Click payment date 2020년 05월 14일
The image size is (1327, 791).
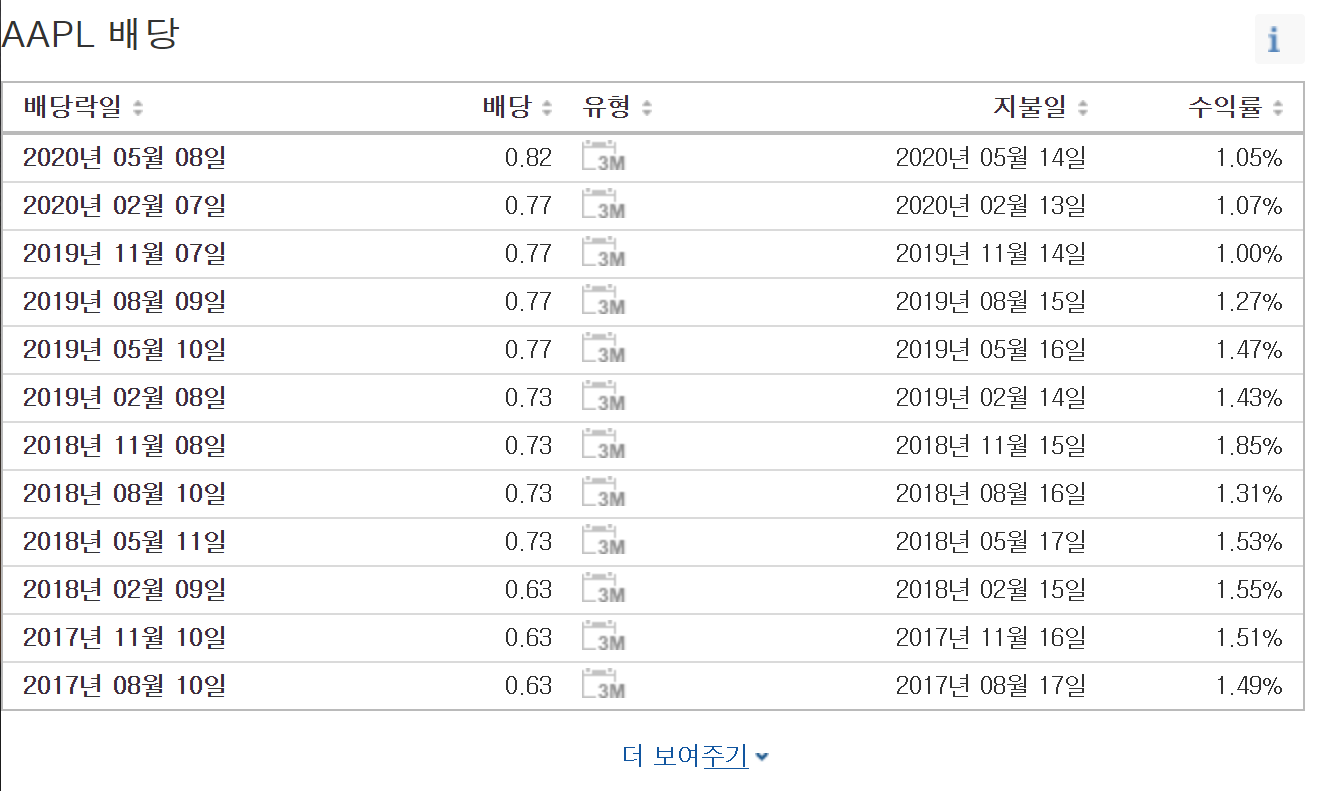(x=990, y=158)
